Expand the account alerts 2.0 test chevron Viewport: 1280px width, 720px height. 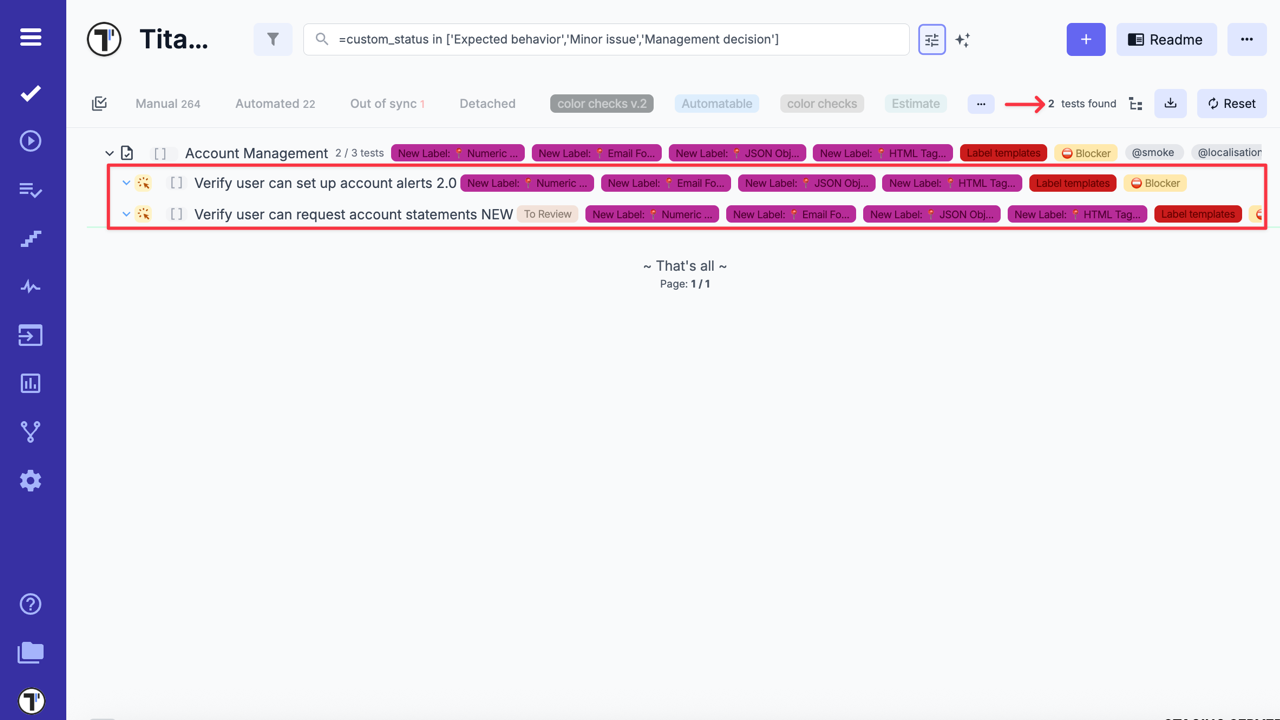[x=126, y=183]
